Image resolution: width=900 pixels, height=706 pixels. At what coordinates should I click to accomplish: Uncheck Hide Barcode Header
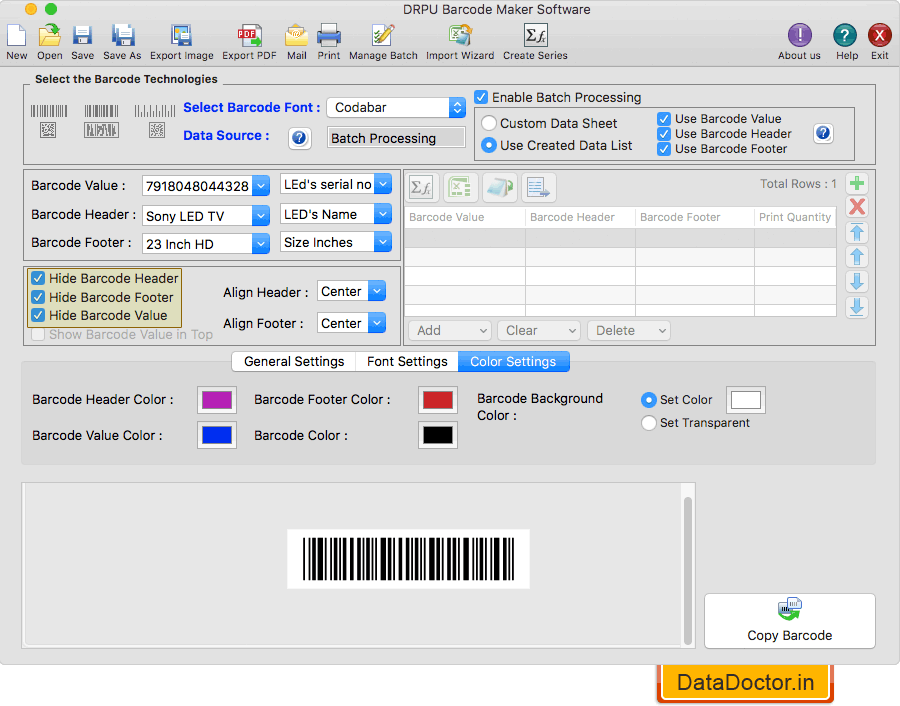coord(38,278)
